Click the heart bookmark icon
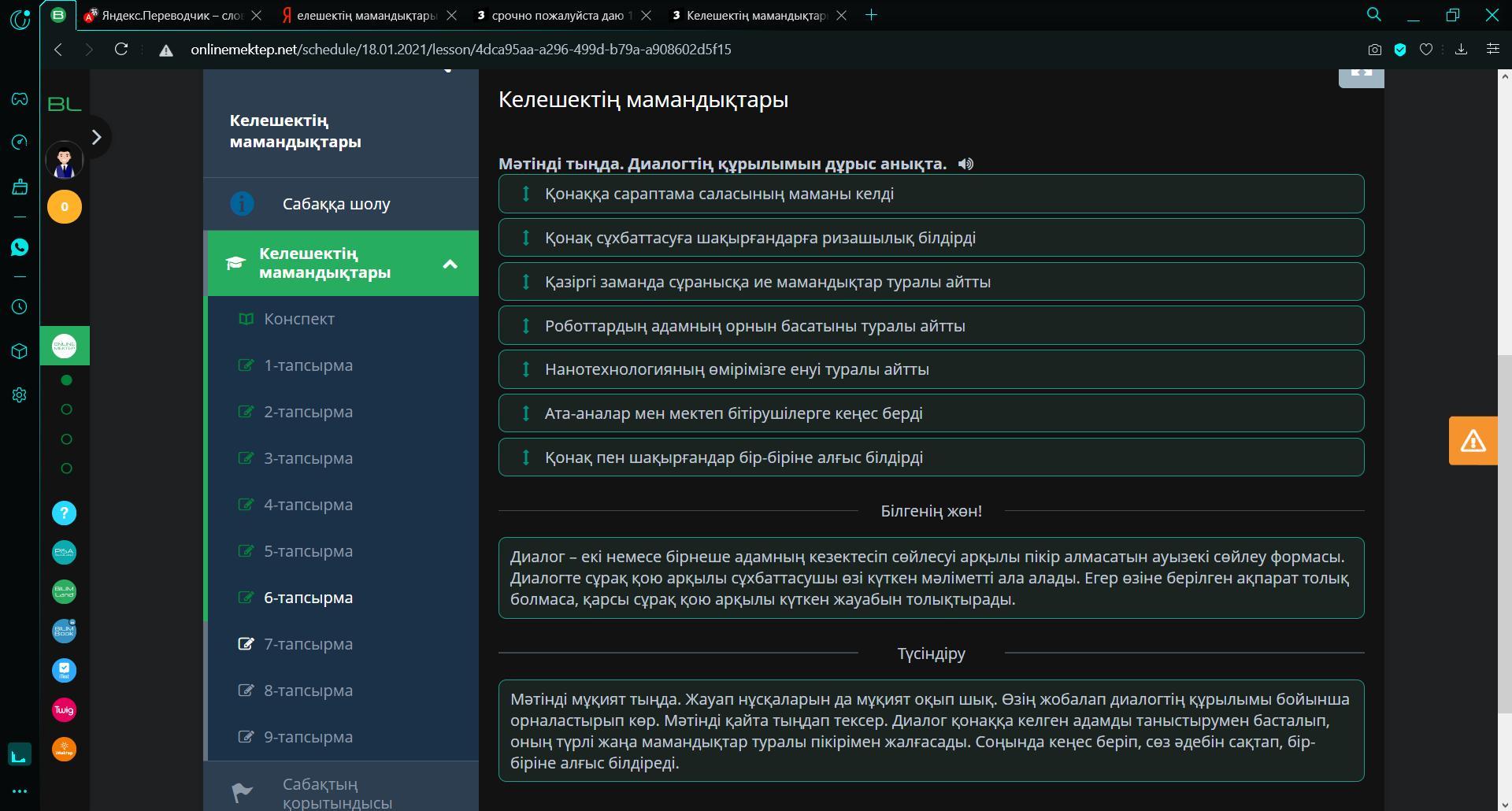The image size is (1512, 811). tap(1425, 50)
